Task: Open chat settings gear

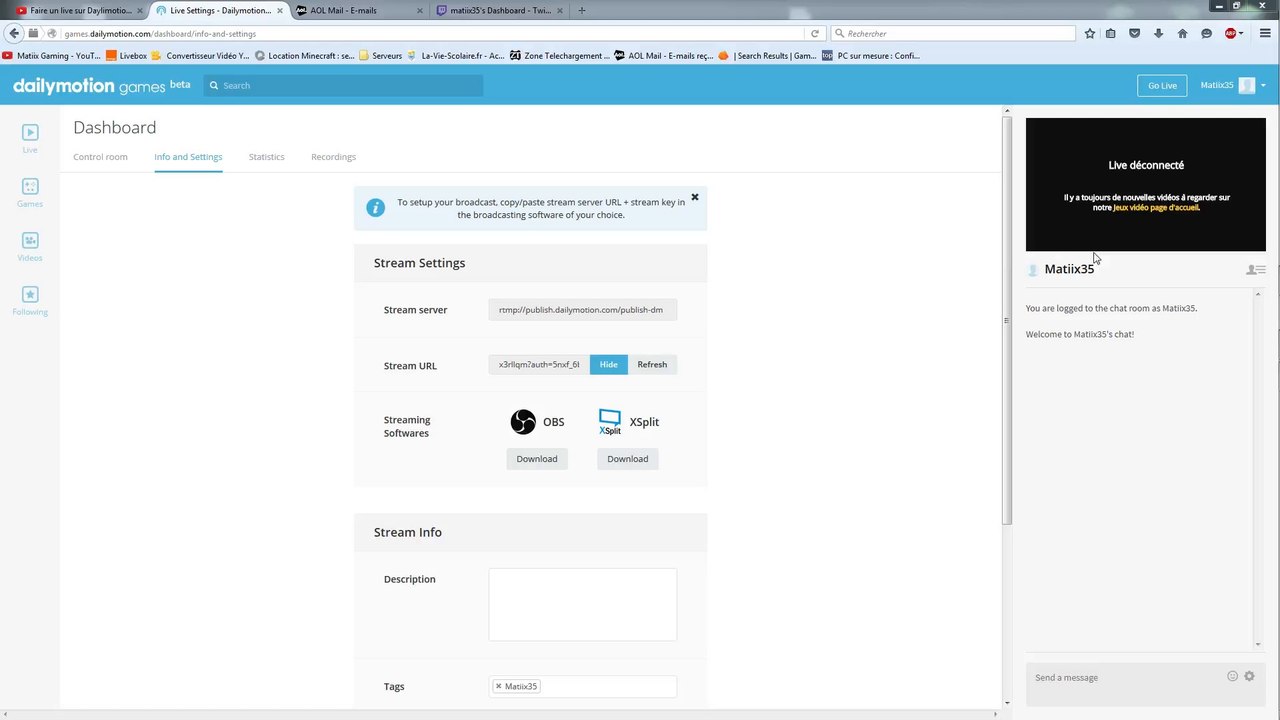Action: (x=1249, y=677)
